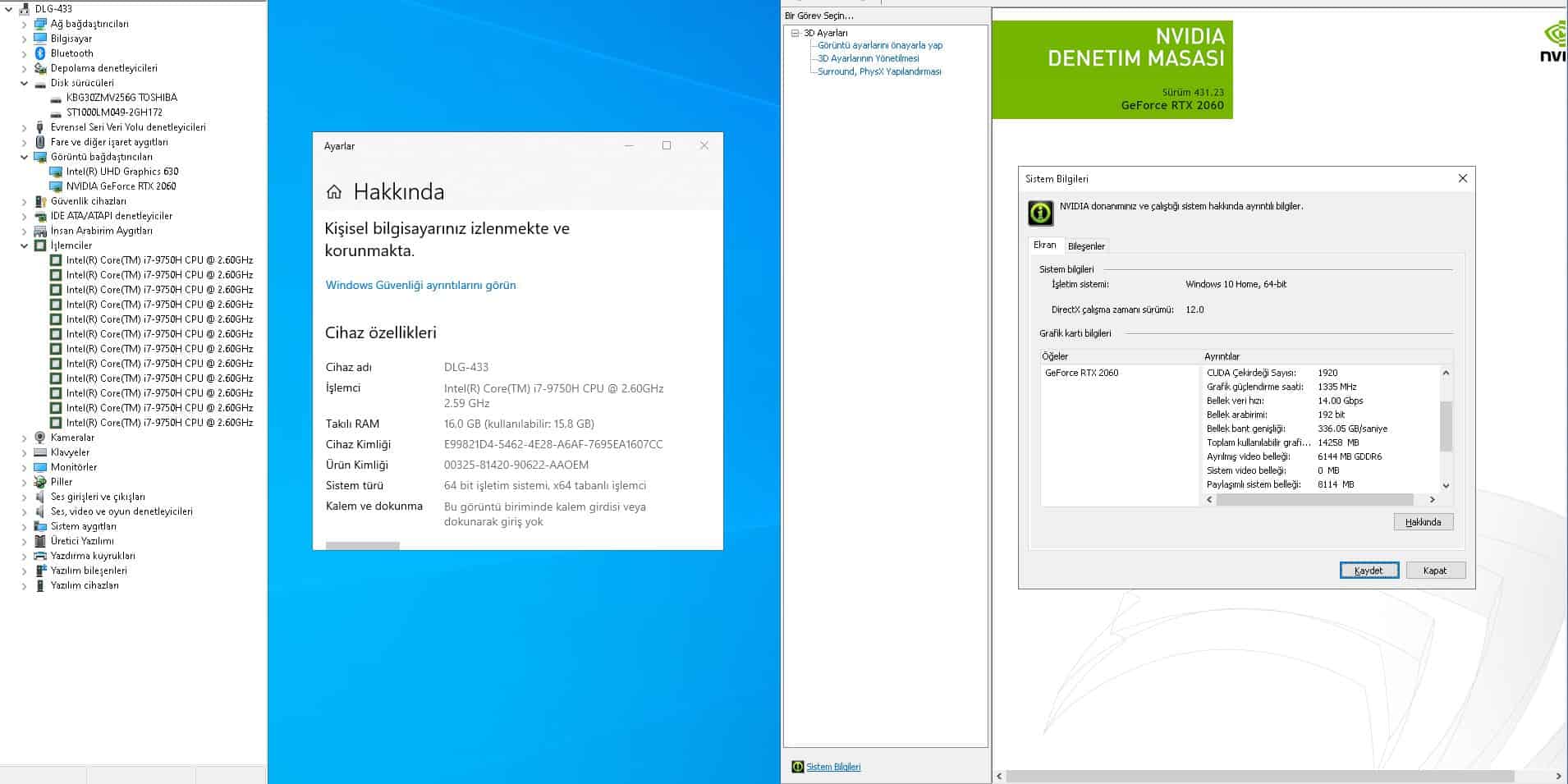Click the Güvenlik cihazları icon
This screenshot has height=784, width=1568.
(x=40, y=201)
